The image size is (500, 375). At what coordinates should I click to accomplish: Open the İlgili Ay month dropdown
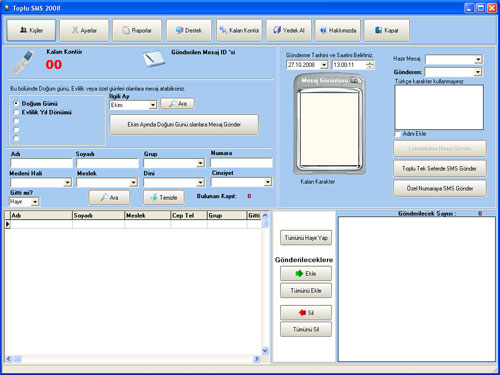(x=153, y=105)
